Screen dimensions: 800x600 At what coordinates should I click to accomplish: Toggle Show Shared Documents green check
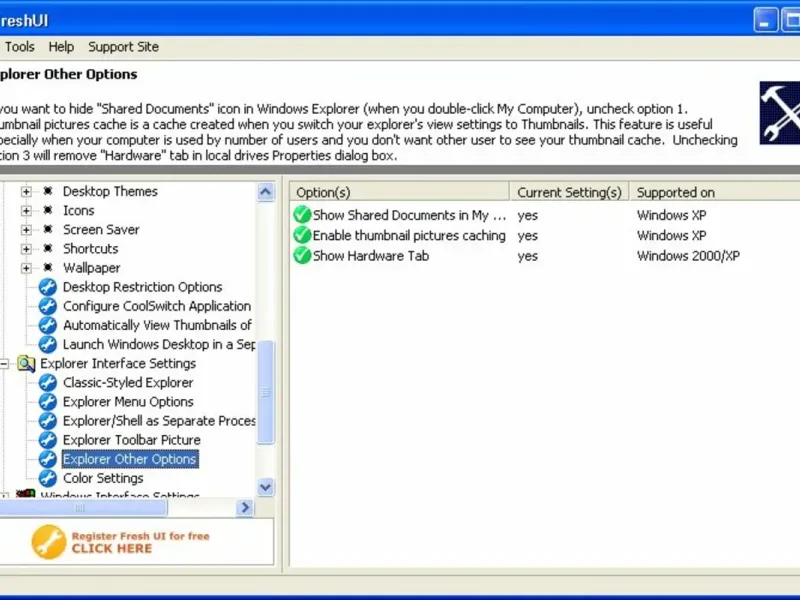click(x=302, y=215)
